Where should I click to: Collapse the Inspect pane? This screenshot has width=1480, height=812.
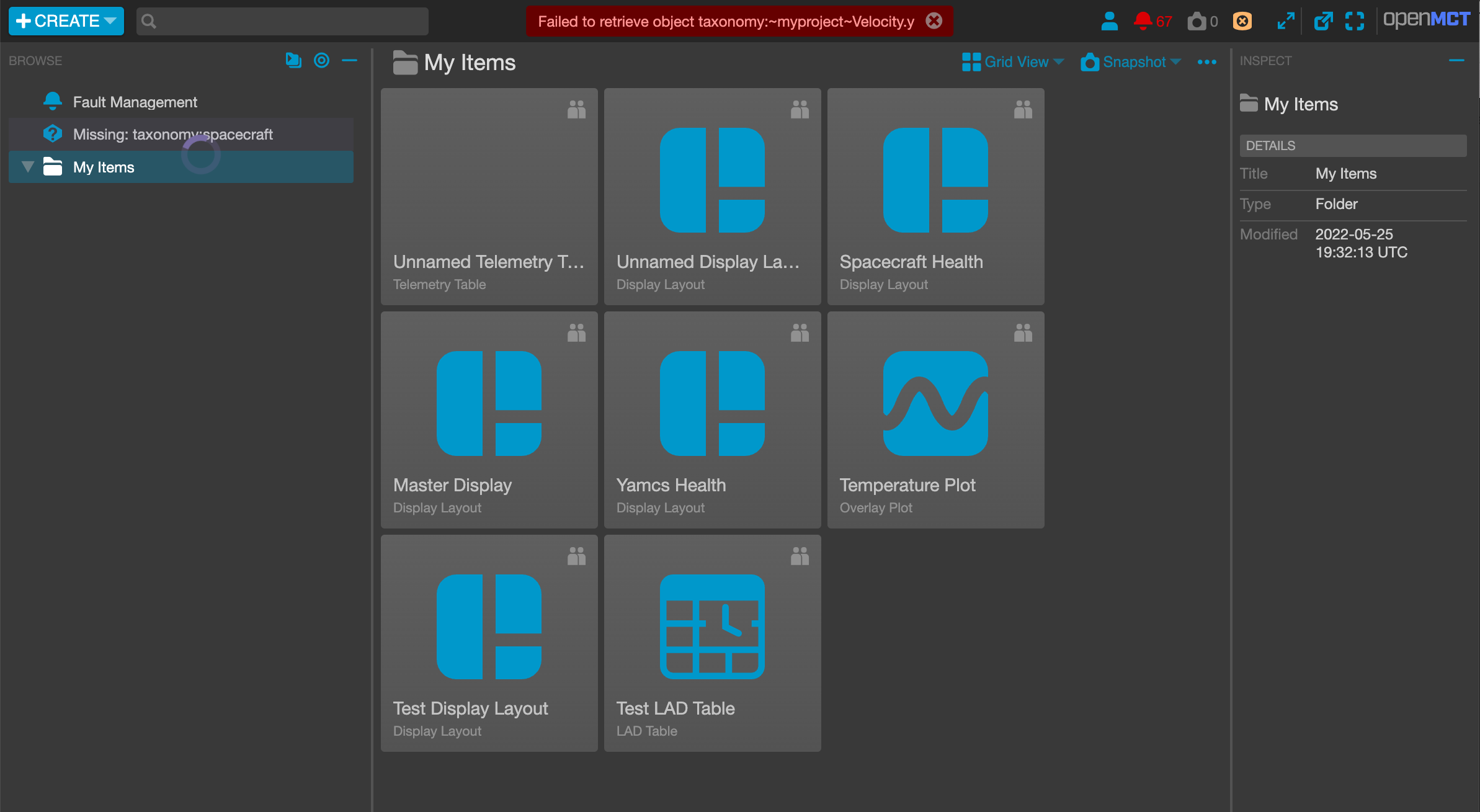pyautogui.click(x=1456, y=60)
